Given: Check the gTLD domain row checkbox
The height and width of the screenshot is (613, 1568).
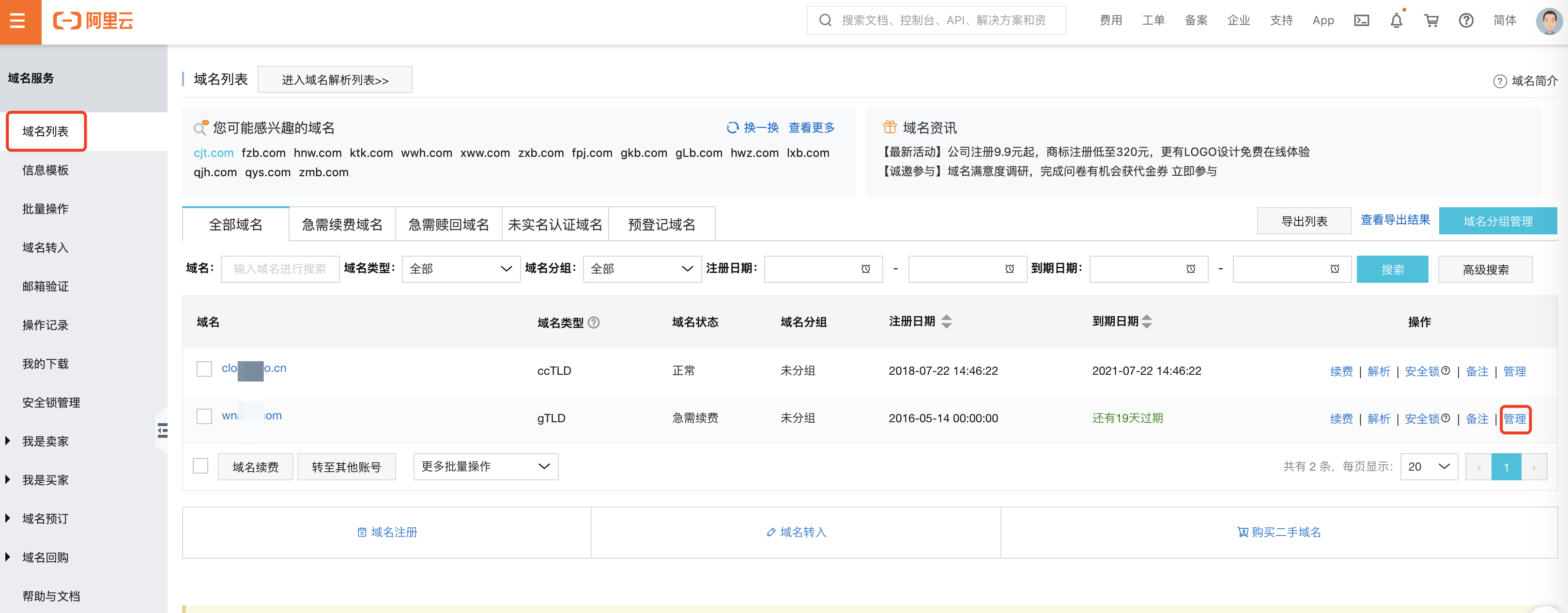Looking at the screenshot, I should [204, 416].
